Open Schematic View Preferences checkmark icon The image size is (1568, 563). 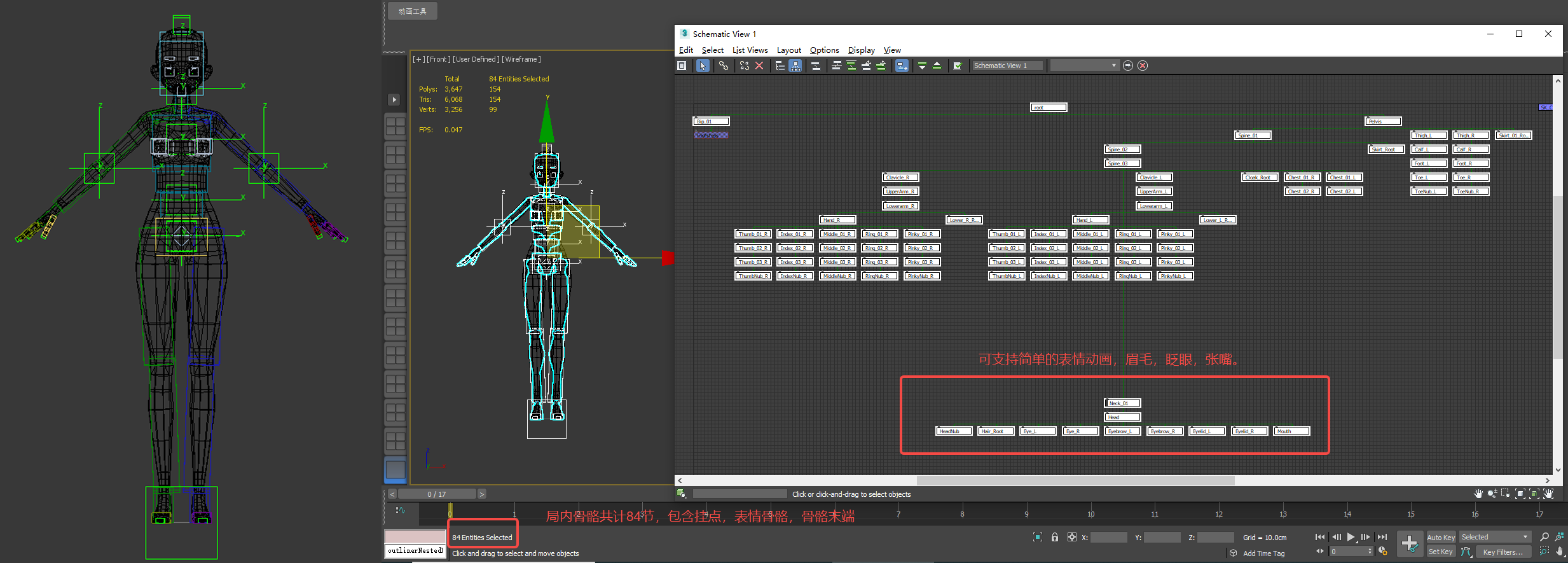(958, 66)
